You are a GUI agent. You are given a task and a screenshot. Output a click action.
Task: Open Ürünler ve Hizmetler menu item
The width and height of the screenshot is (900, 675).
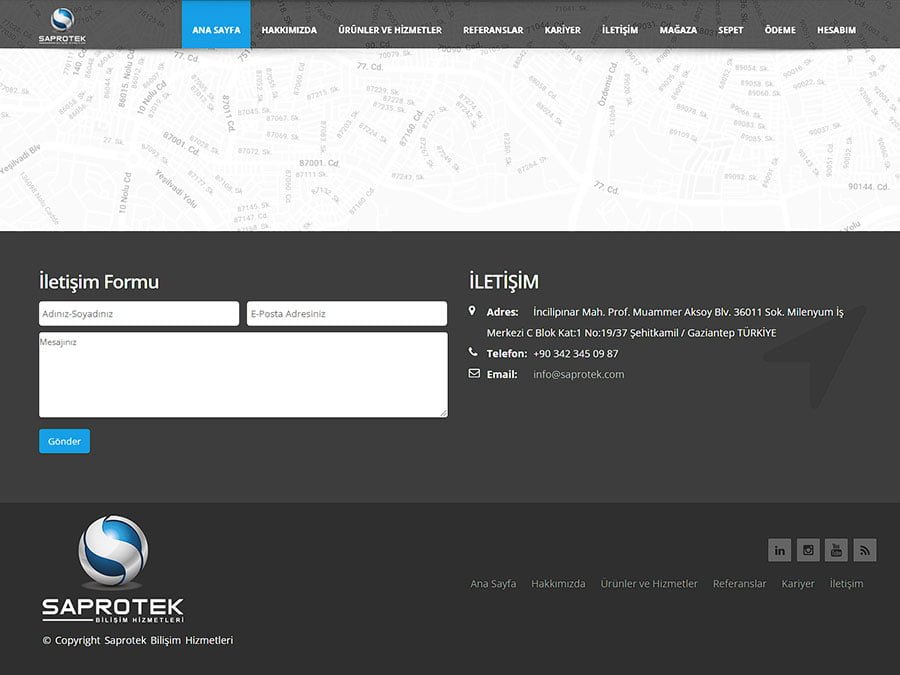[390, 30]
